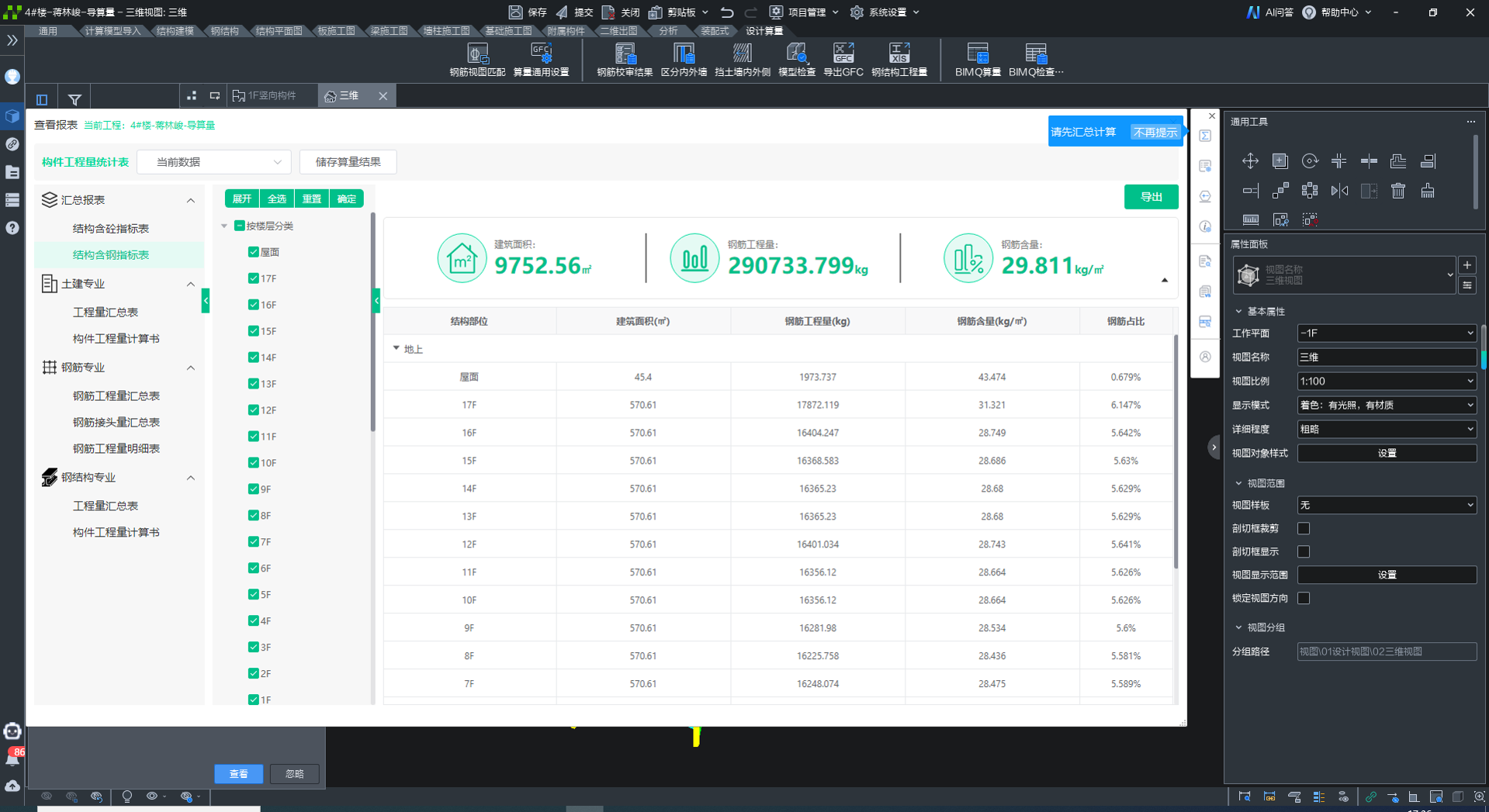Open the 结构建模 ribbon tab

175,31
